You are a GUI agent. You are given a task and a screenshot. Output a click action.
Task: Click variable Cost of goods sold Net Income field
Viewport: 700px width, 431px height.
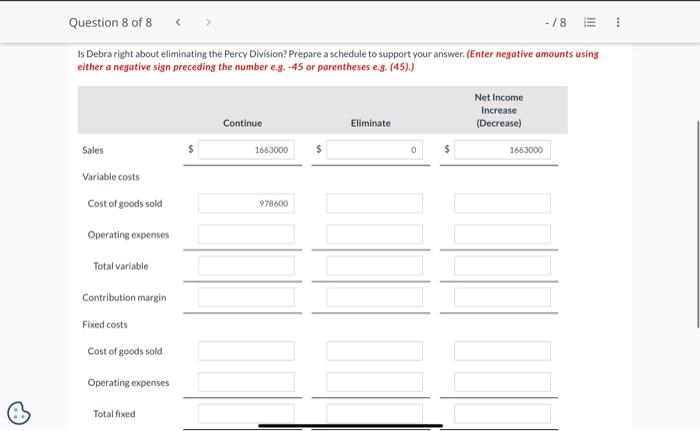[x=503, y=203]
